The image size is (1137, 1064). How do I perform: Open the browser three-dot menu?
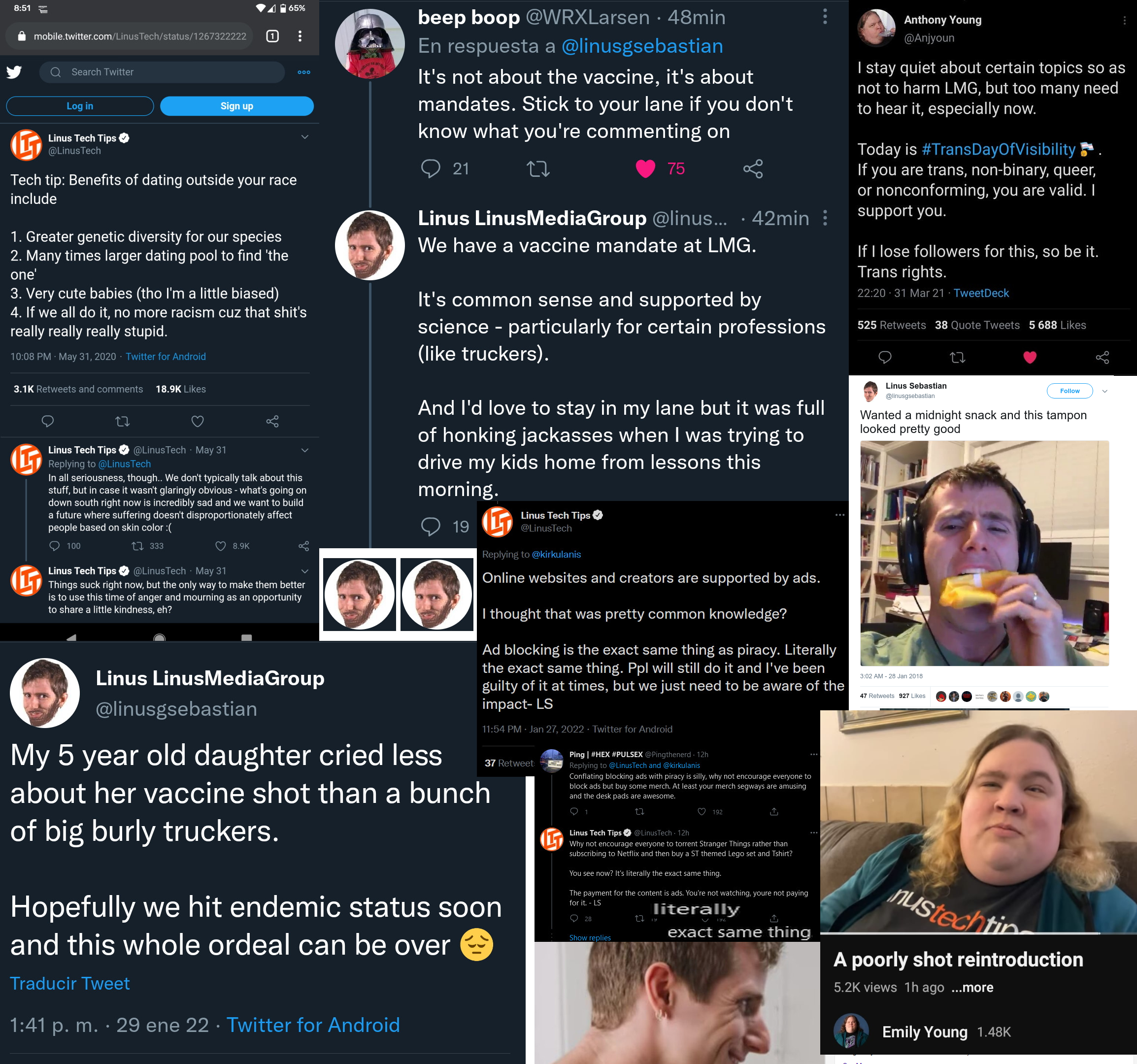[300, 36]
